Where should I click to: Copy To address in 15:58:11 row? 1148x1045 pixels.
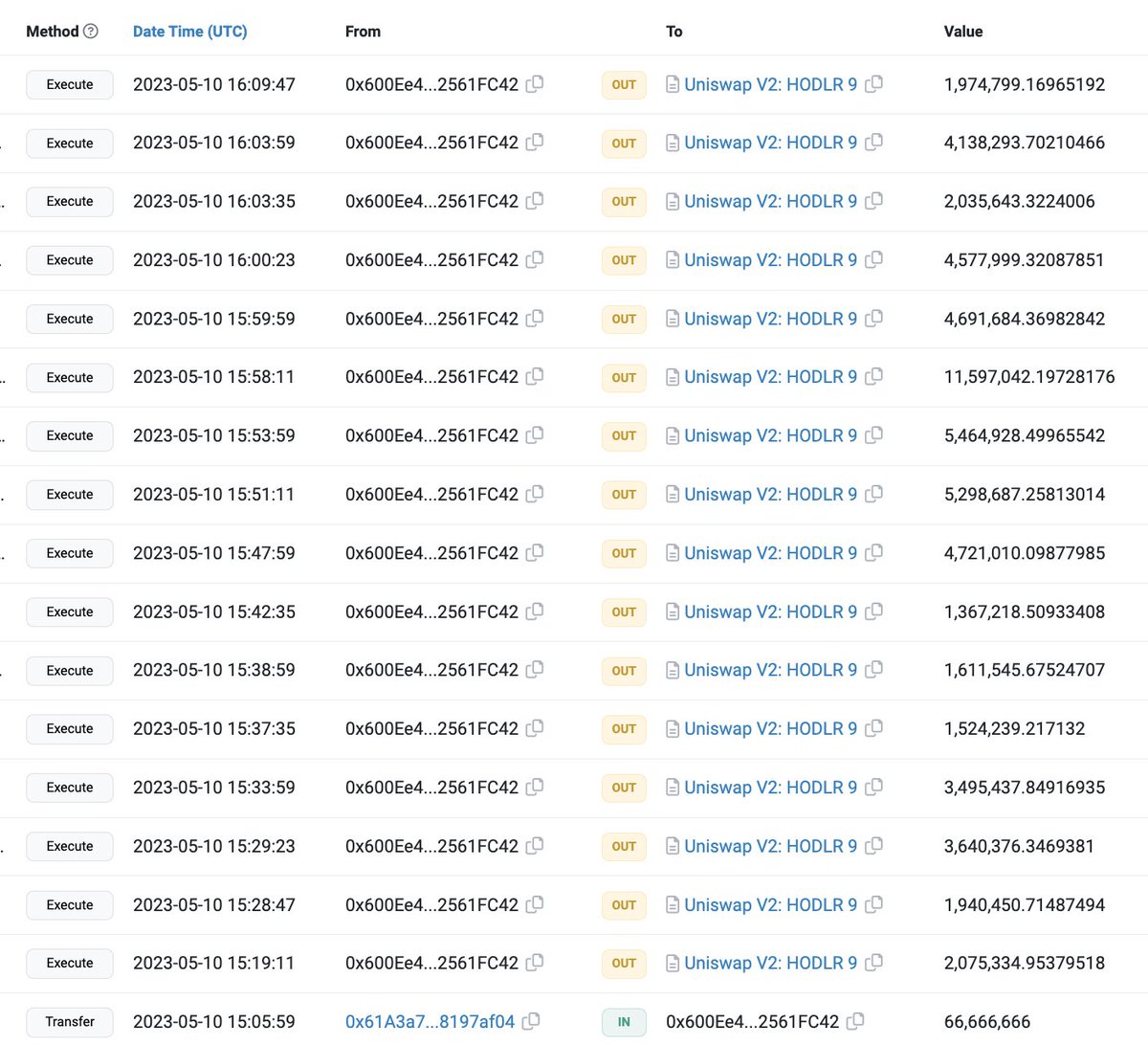(873, 377)
